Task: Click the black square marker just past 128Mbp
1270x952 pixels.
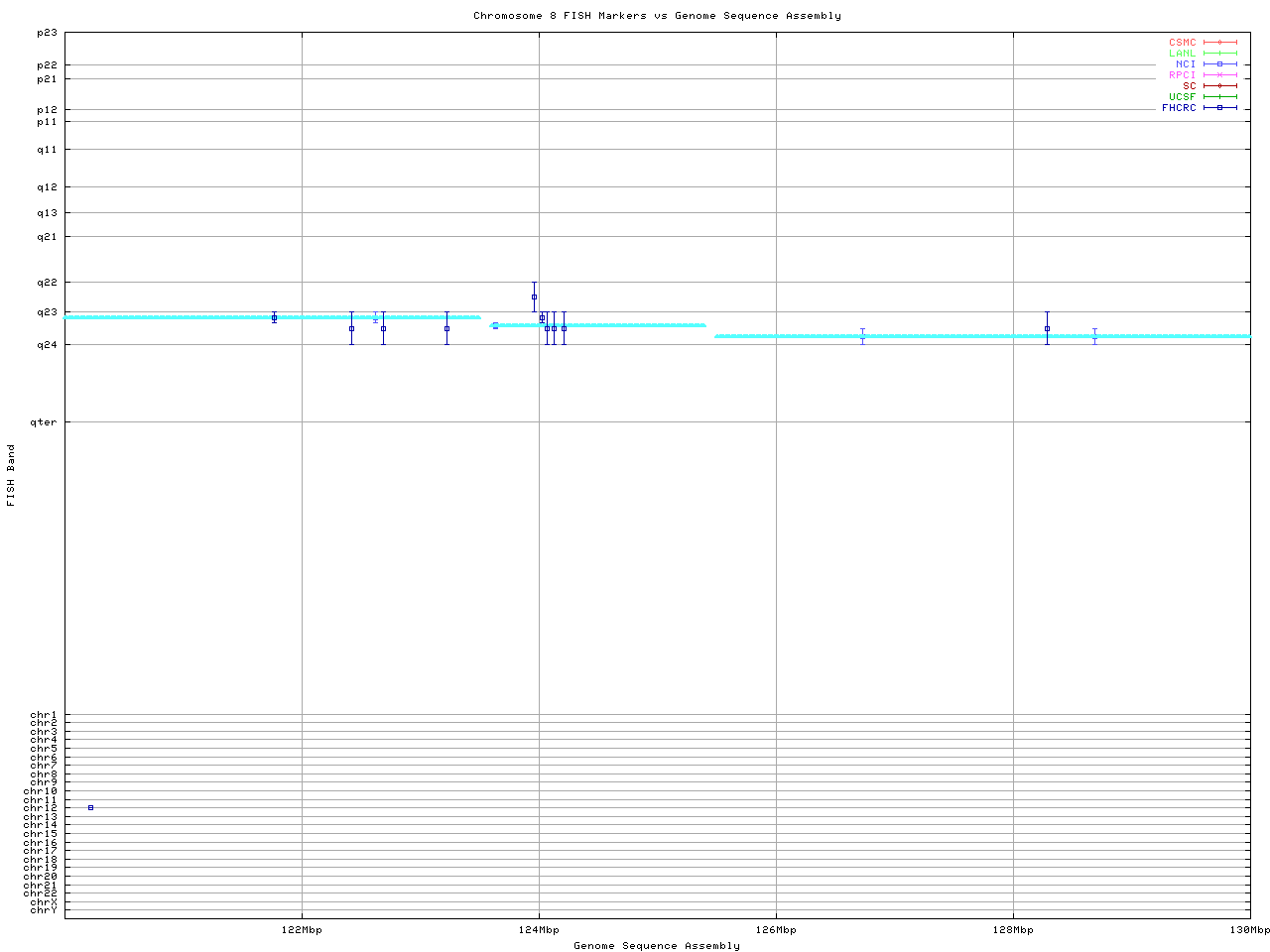Action: click(1047, 328)
